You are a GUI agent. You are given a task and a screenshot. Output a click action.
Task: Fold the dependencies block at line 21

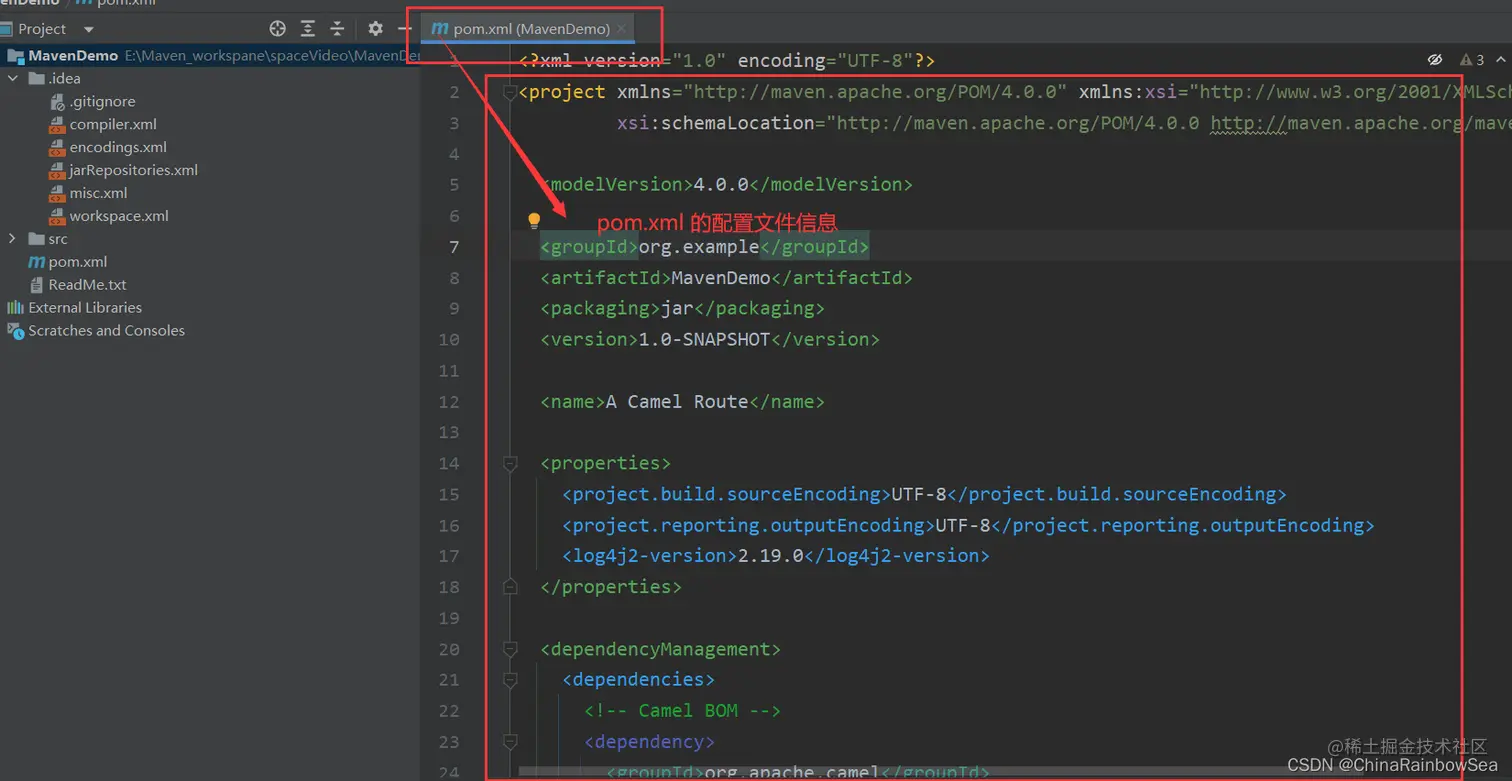coord(510,680)
